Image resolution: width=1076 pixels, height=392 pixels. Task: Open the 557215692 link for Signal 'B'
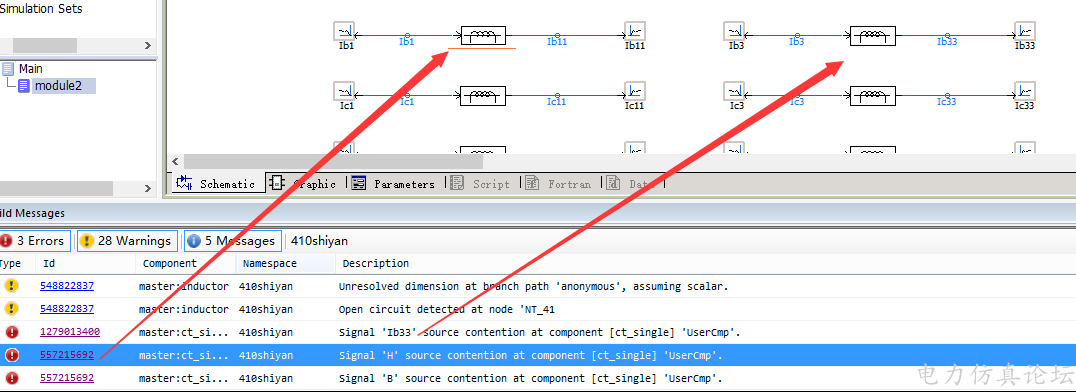coord(67,378)
